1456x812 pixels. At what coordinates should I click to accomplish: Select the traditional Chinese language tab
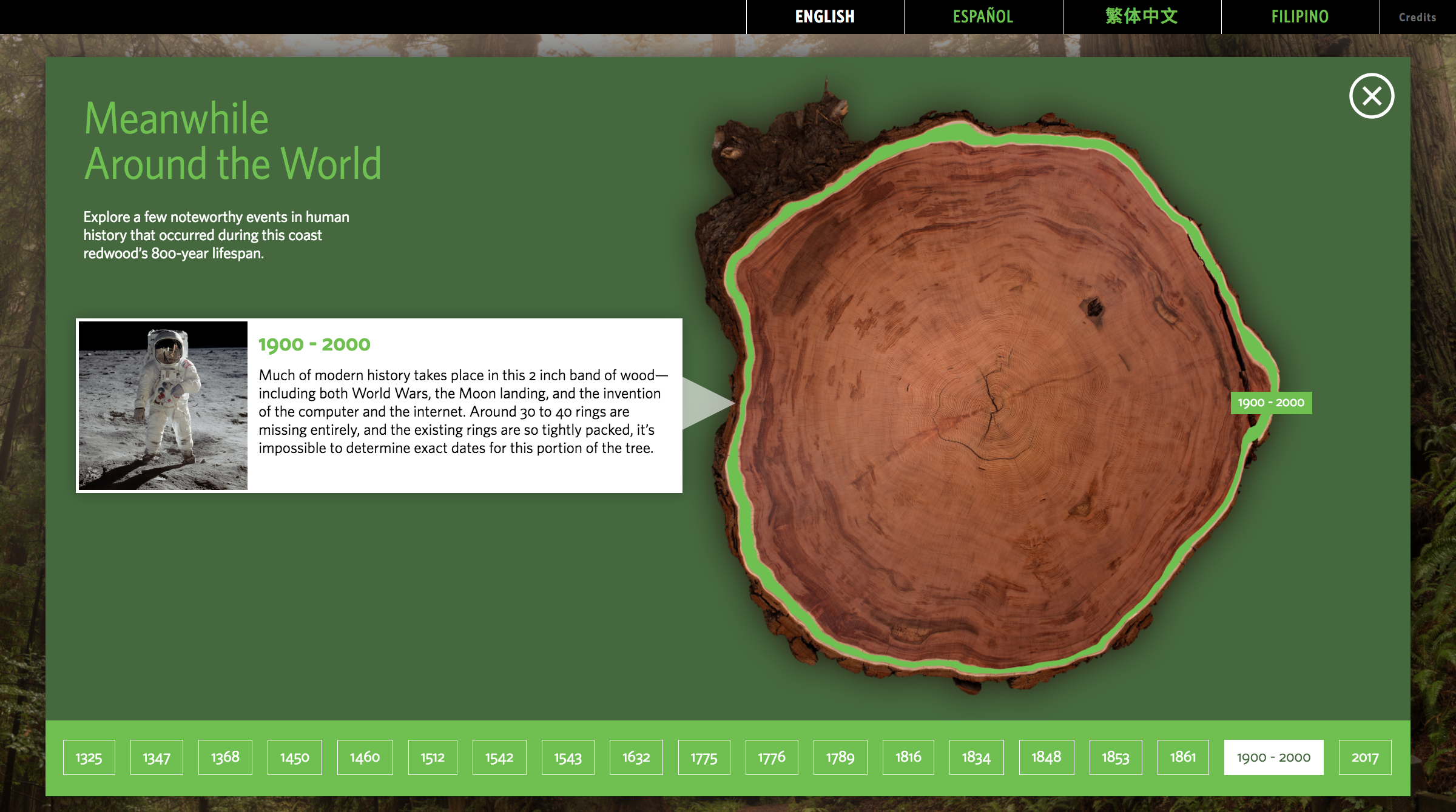tap(1141, 16)
